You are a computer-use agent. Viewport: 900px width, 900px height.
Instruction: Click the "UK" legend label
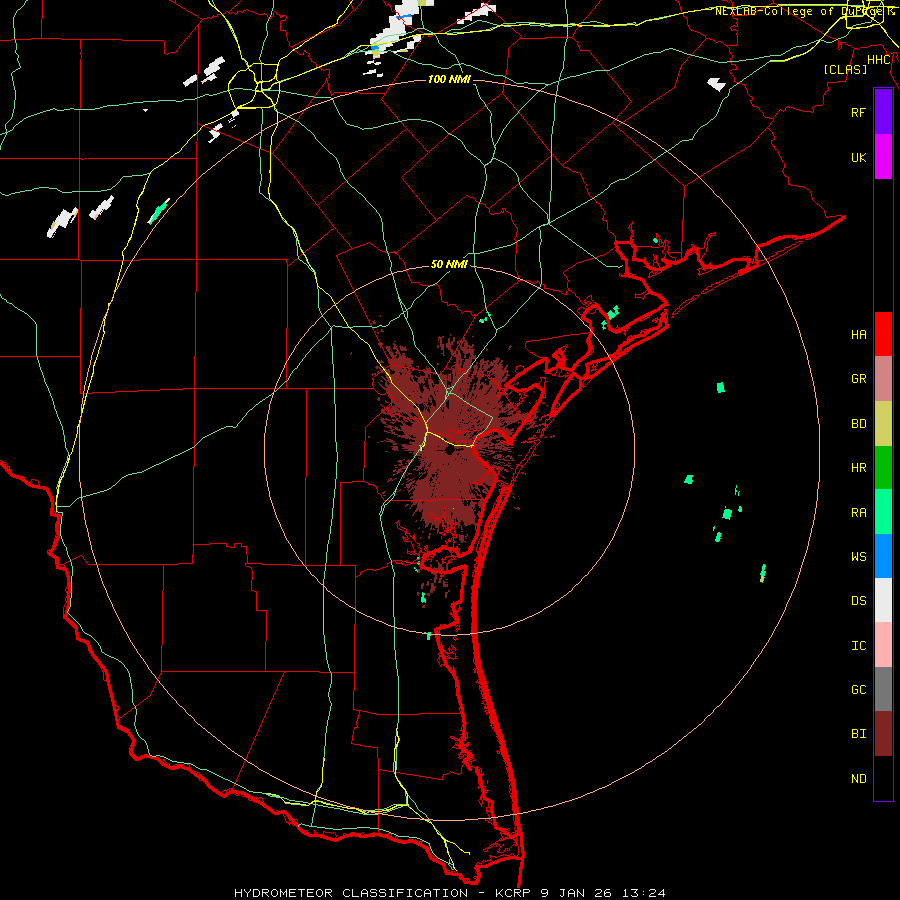point(858,157)
